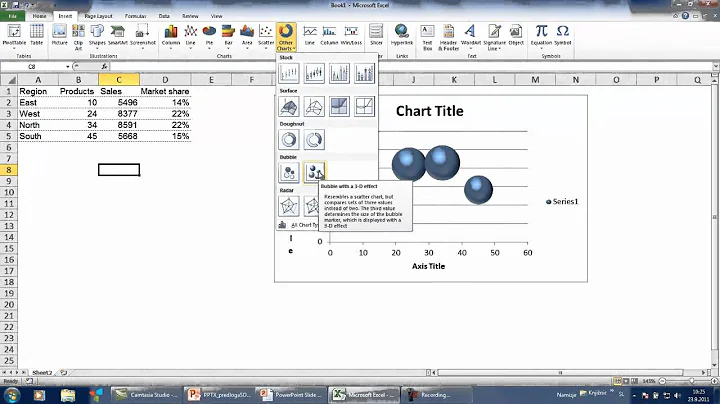This screenshot has height=404, width=720.
Task: Click the Name Box showing C8
Action: [32, 67]
